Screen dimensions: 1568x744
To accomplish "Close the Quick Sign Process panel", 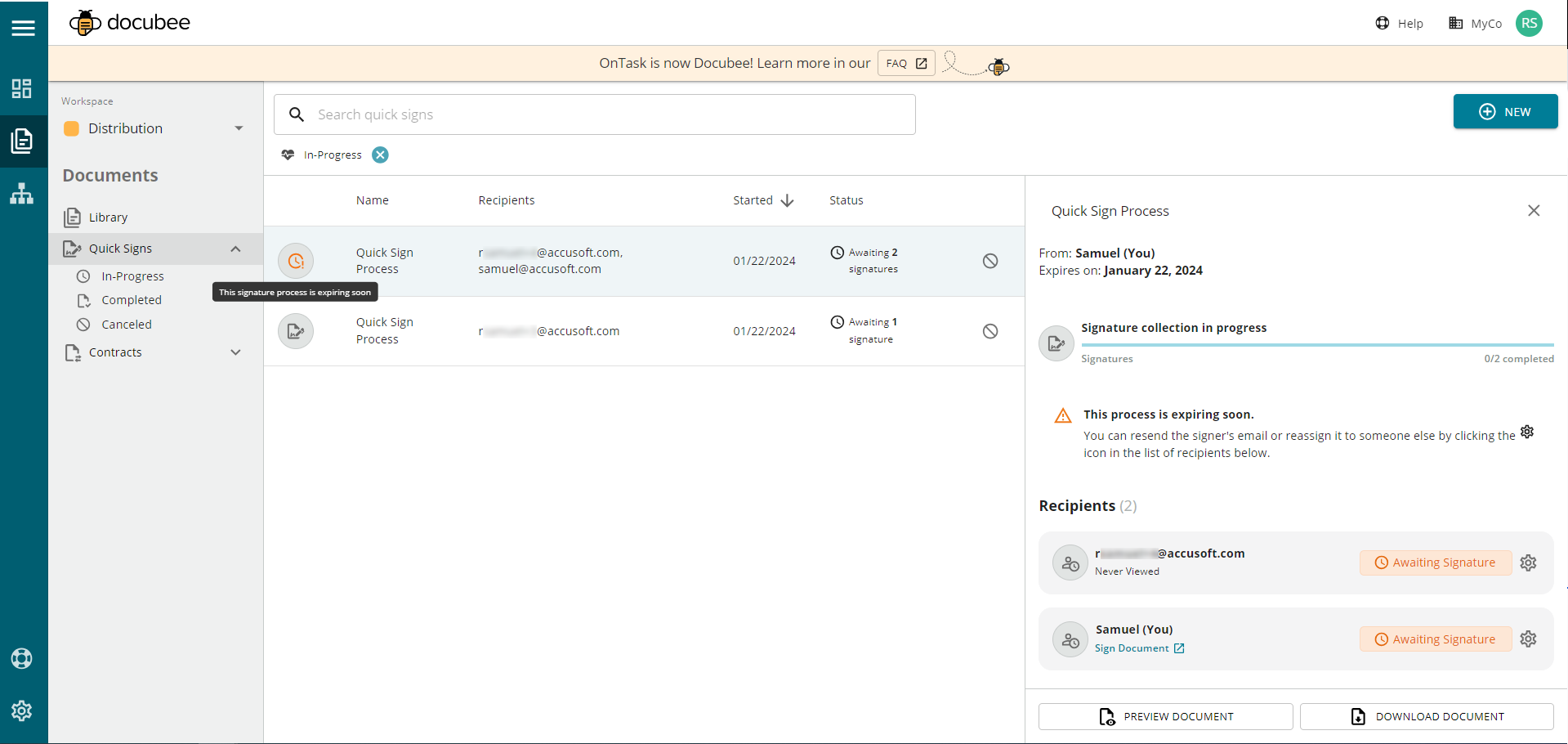I will (1534, 211).
